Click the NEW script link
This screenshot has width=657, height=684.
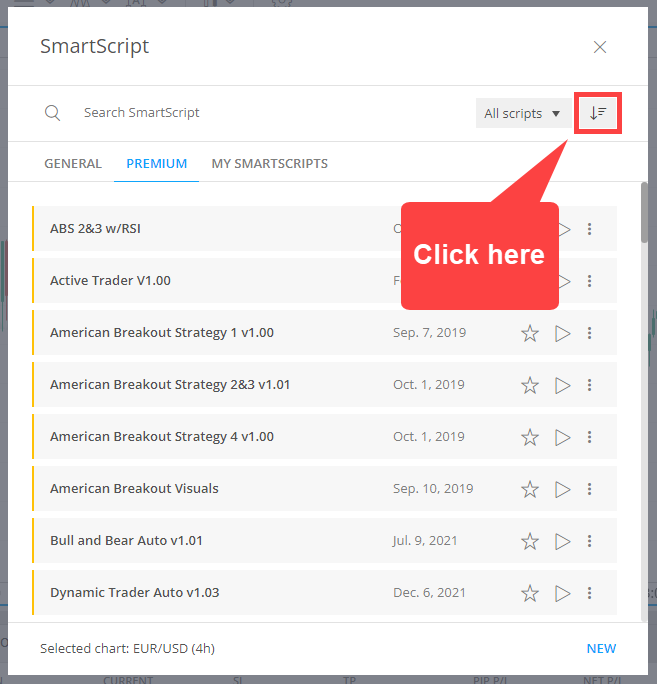coord(601,648)
